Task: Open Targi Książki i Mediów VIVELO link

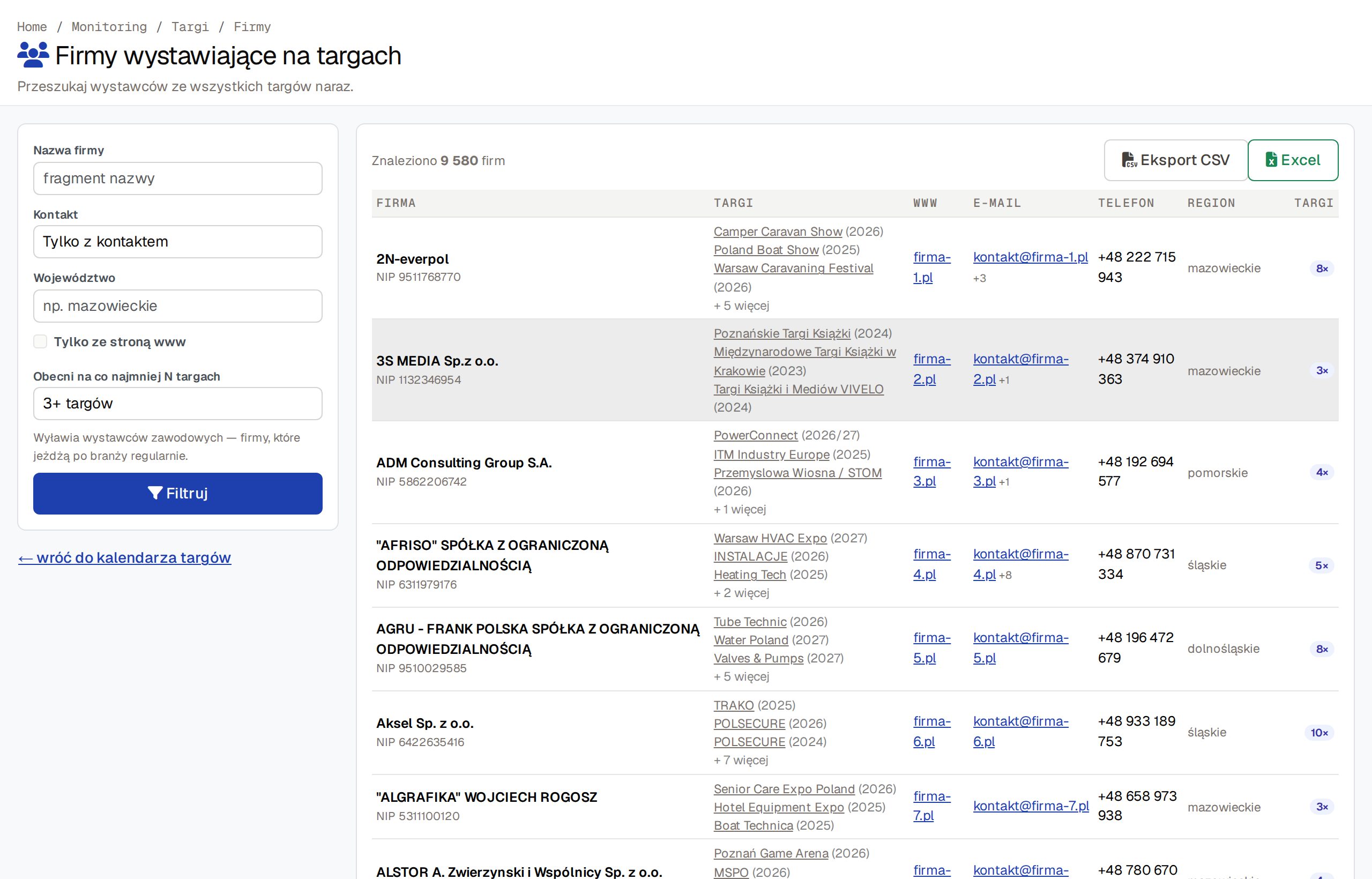Action: [799, 389]
